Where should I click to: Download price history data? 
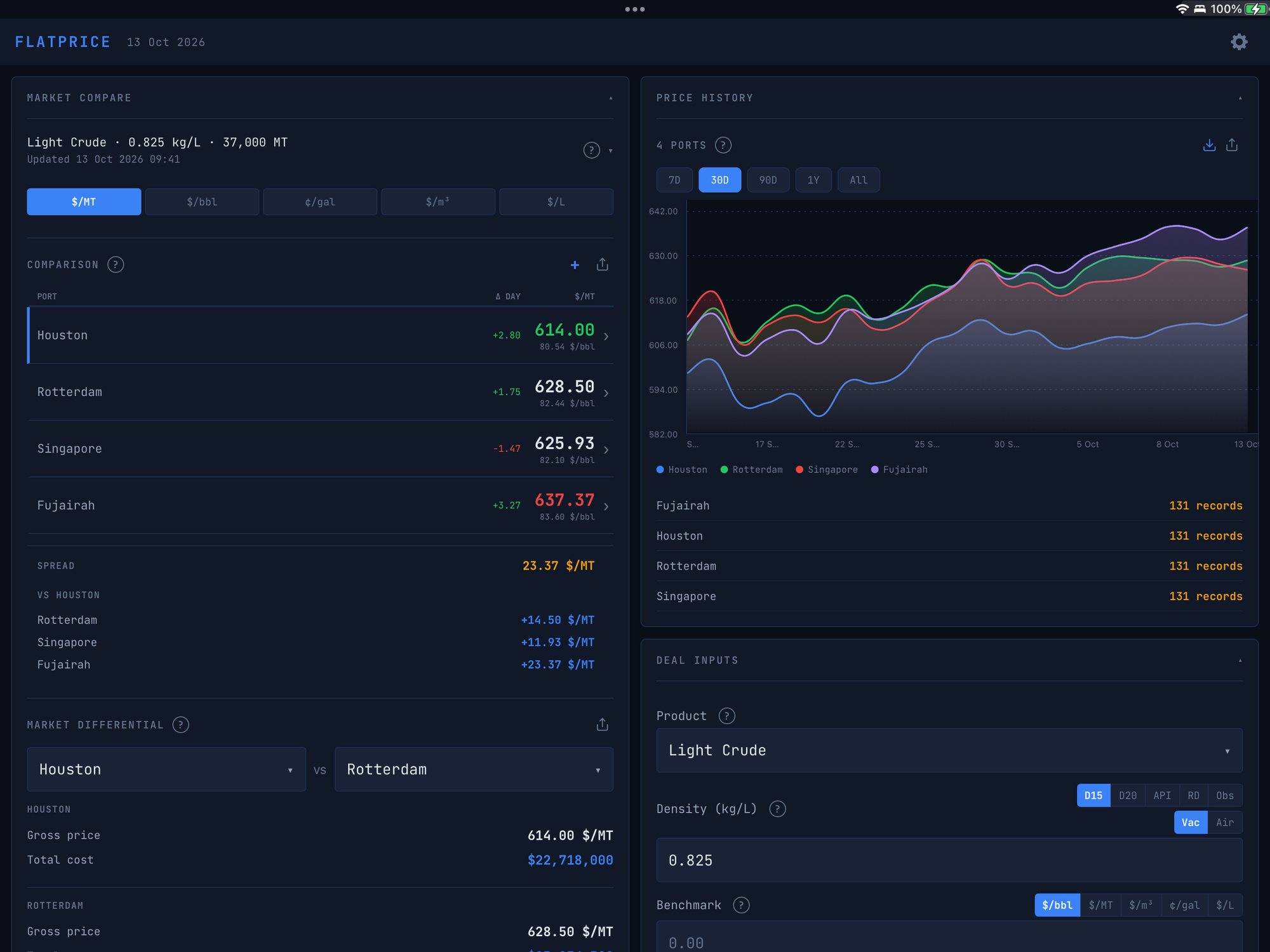click(1209, 145)
